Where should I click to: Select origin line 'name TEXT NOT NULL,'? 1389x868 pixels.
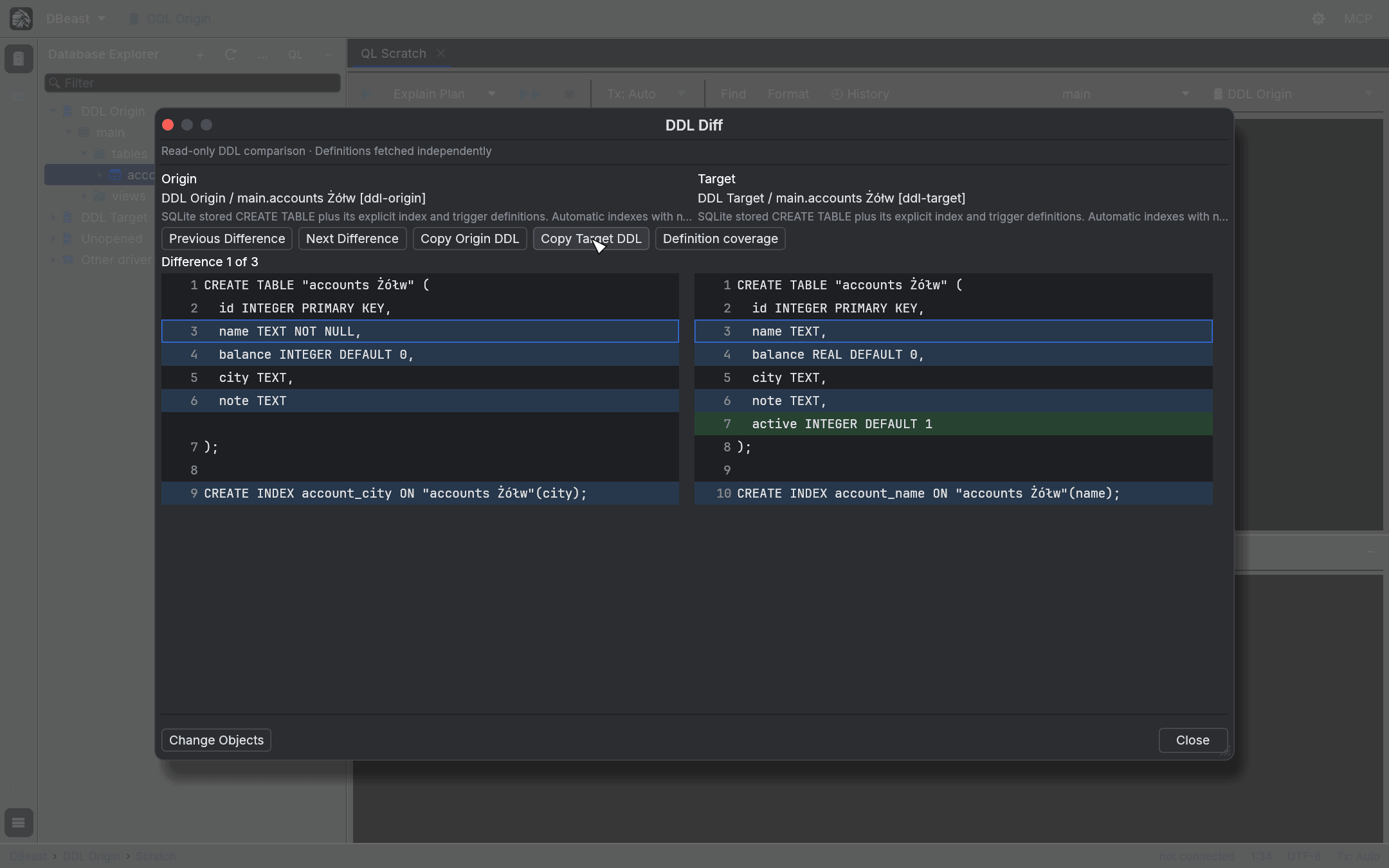420,331
